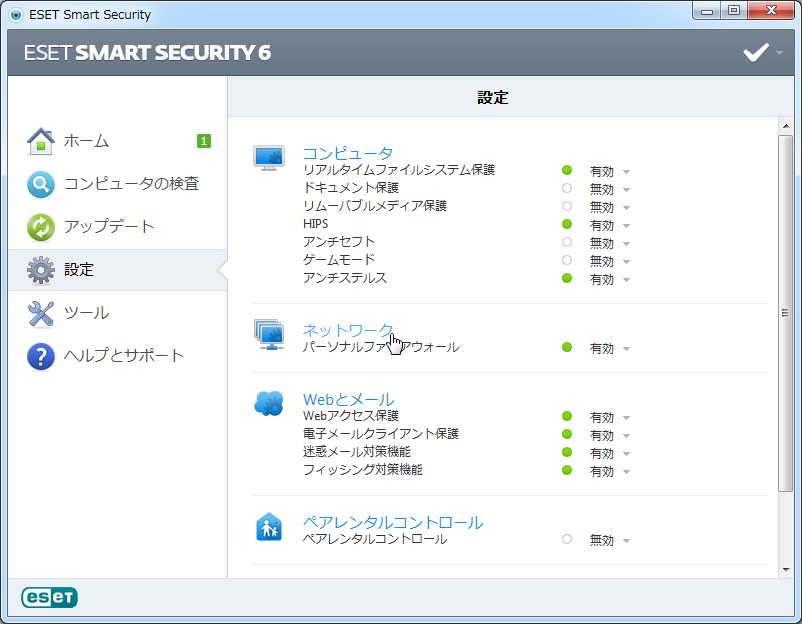Image resolution: width=802 pixels, height=624 pixels.
Task: Click the vertical scrollbar in settings panel
Action: 785,312
